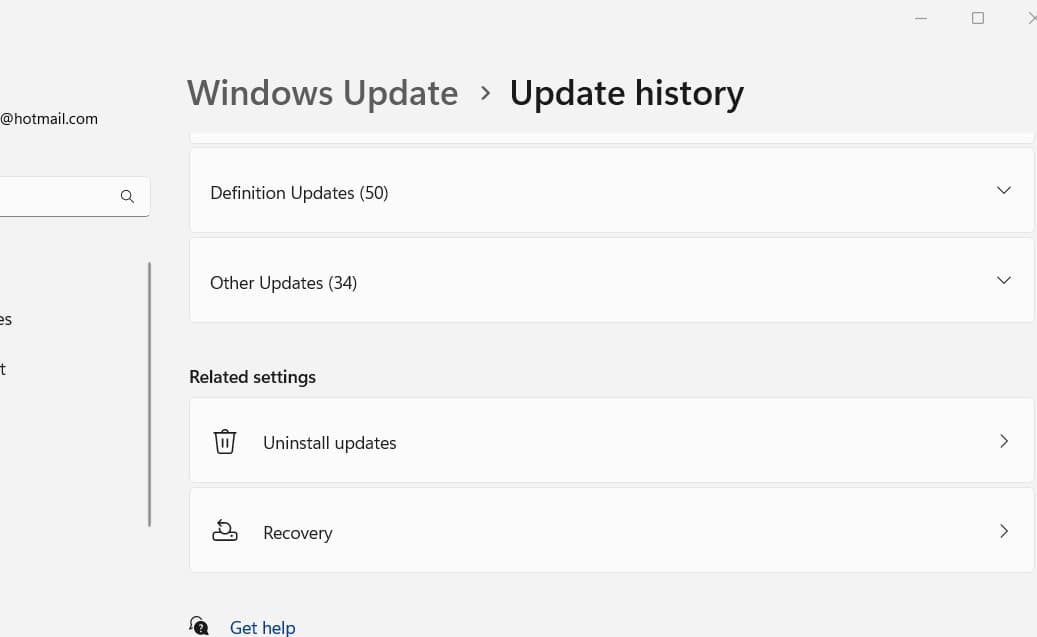Open the Uninstall updates page
The width and height of the screenshot is (1037, 637).
pyautogui.click(x=329, y=443)
